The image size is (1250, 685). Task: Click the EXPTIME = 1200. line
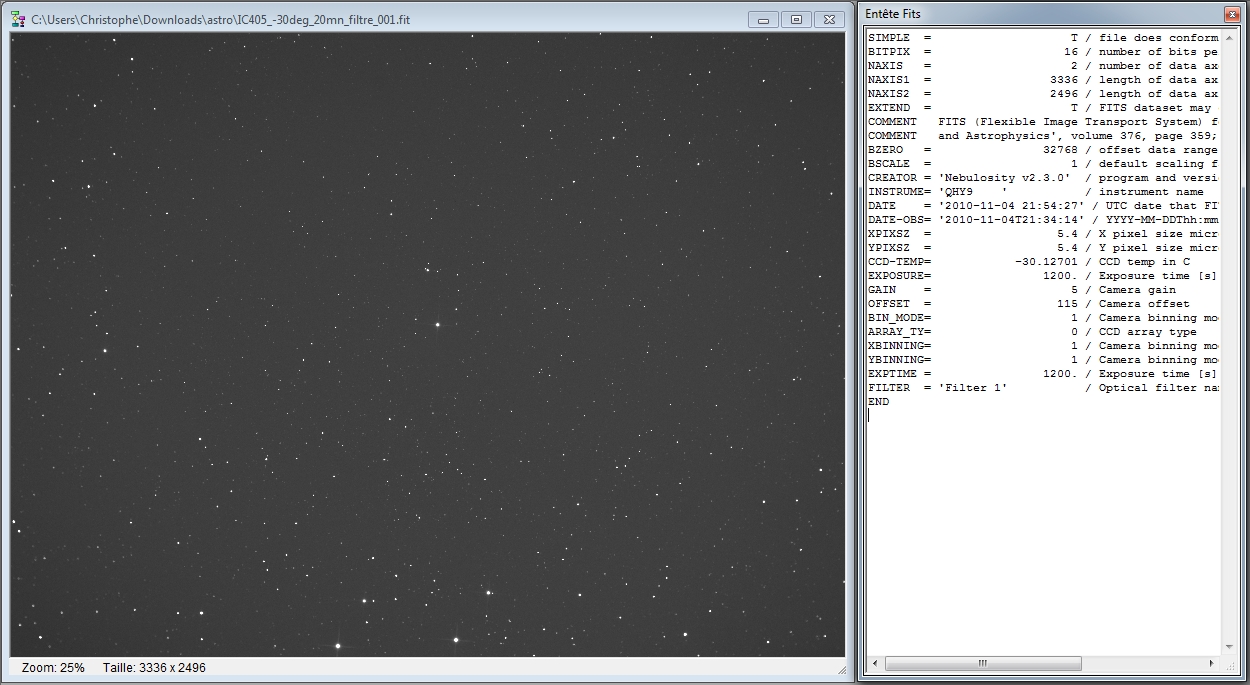(x=1043, y=374)
